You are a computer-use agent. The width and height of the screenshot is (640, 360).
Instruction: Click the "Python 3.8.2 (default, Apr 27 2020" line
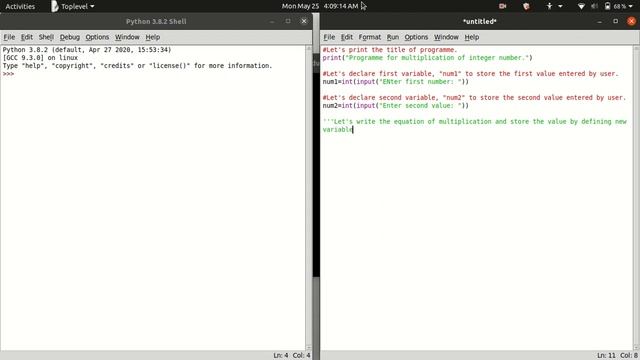pyautogui.click(x=87, y=50)
